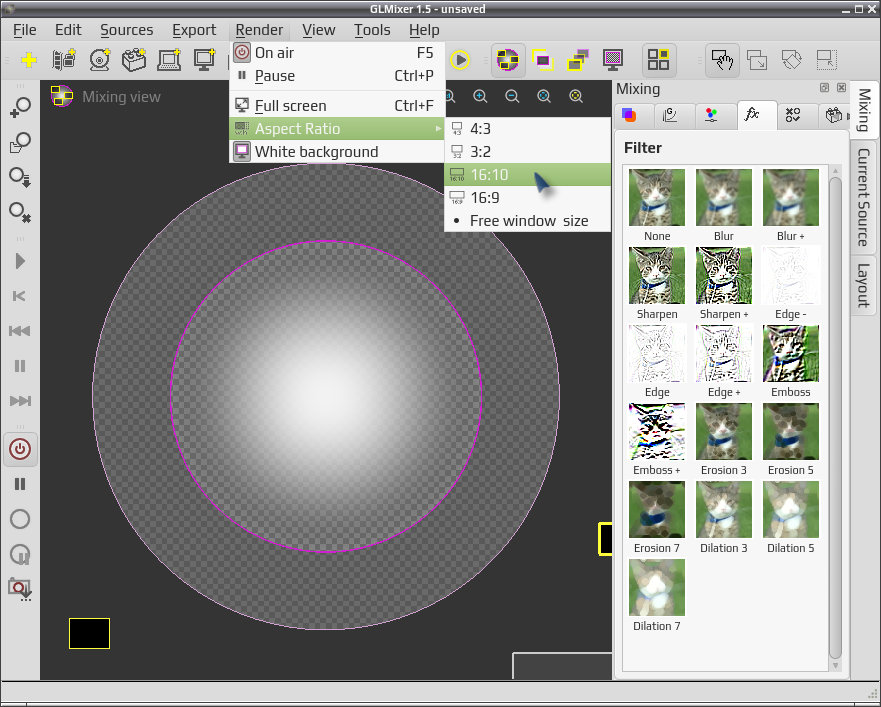Open the Rendering view monitor icon
The image size is (881, 707).
(x=612, y=60)
